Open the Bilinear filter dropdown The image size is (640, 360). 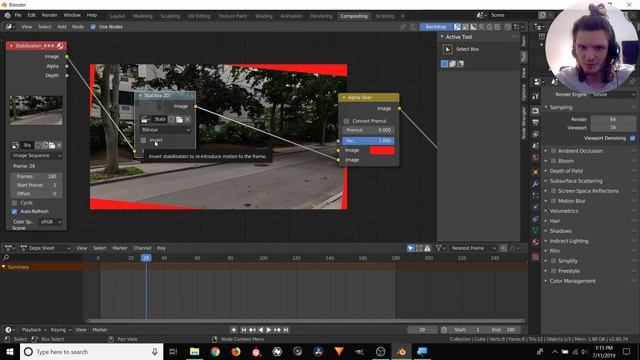[165, 130]
